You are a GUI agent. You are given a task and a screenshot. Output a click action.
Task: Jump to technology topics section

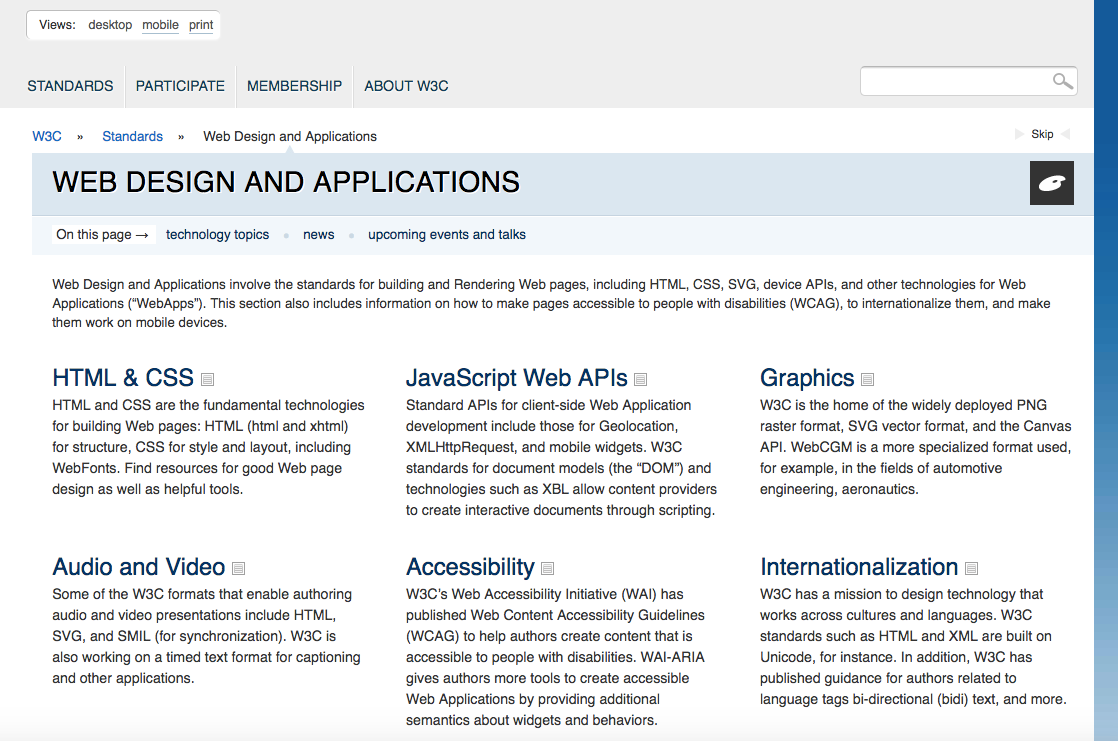coord(217,235)
